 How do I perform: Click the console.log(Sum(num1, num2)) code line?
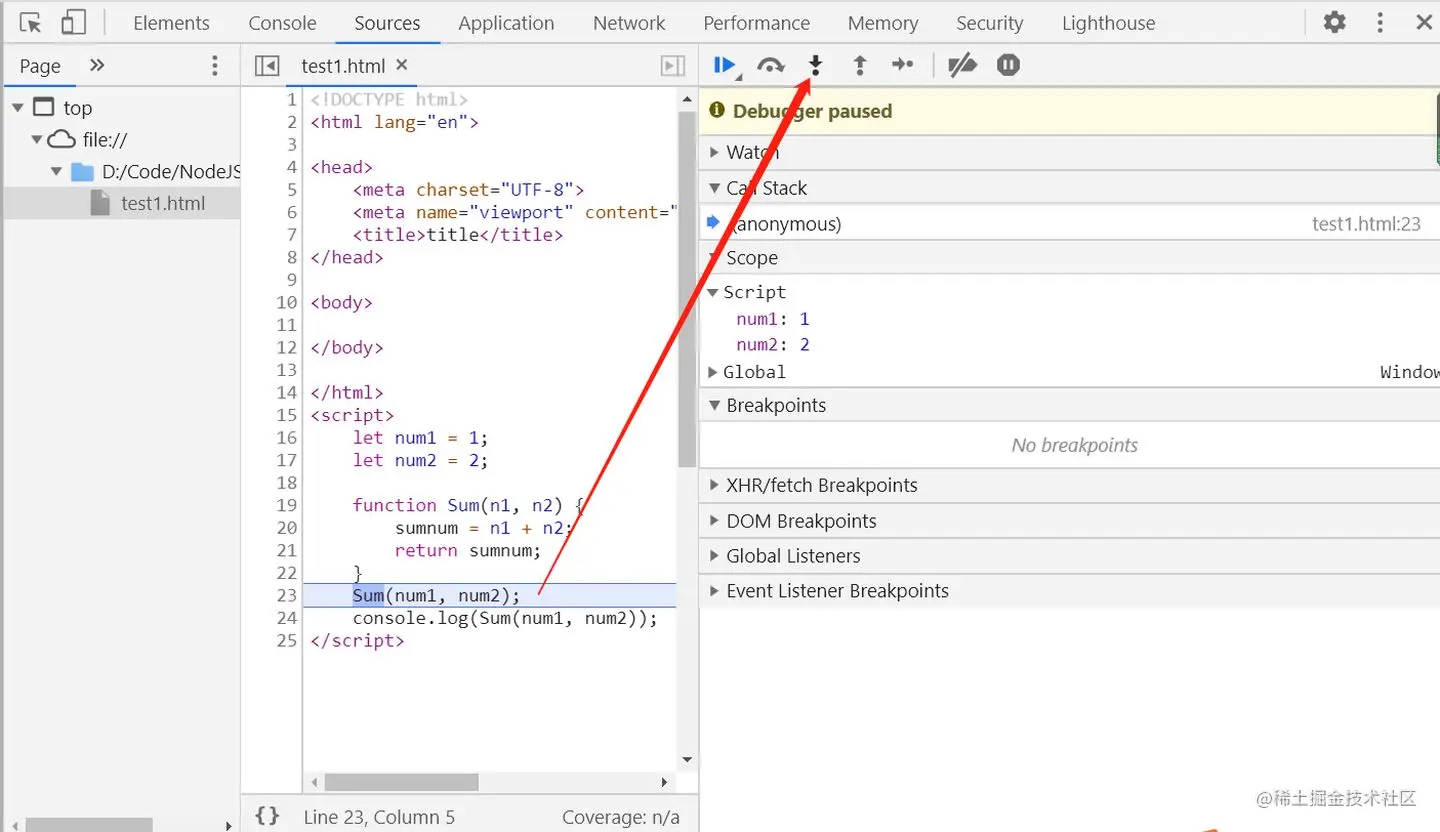(505, 618)
